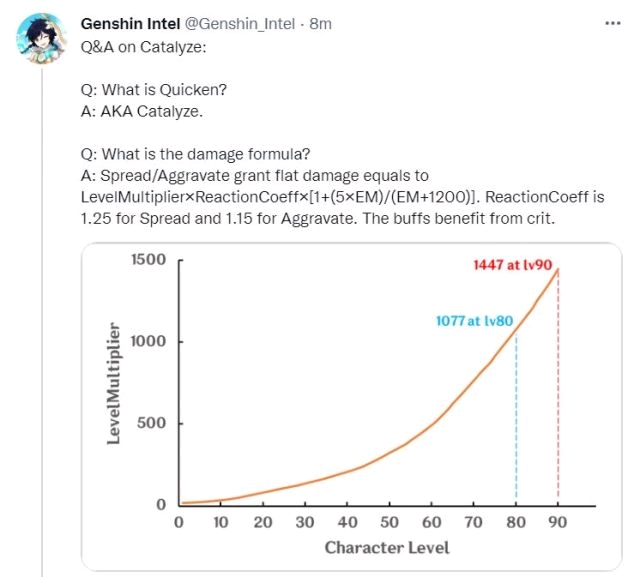Click the vertical thread connector line
The image size is (640, 577).
click(x=42, y=322)
